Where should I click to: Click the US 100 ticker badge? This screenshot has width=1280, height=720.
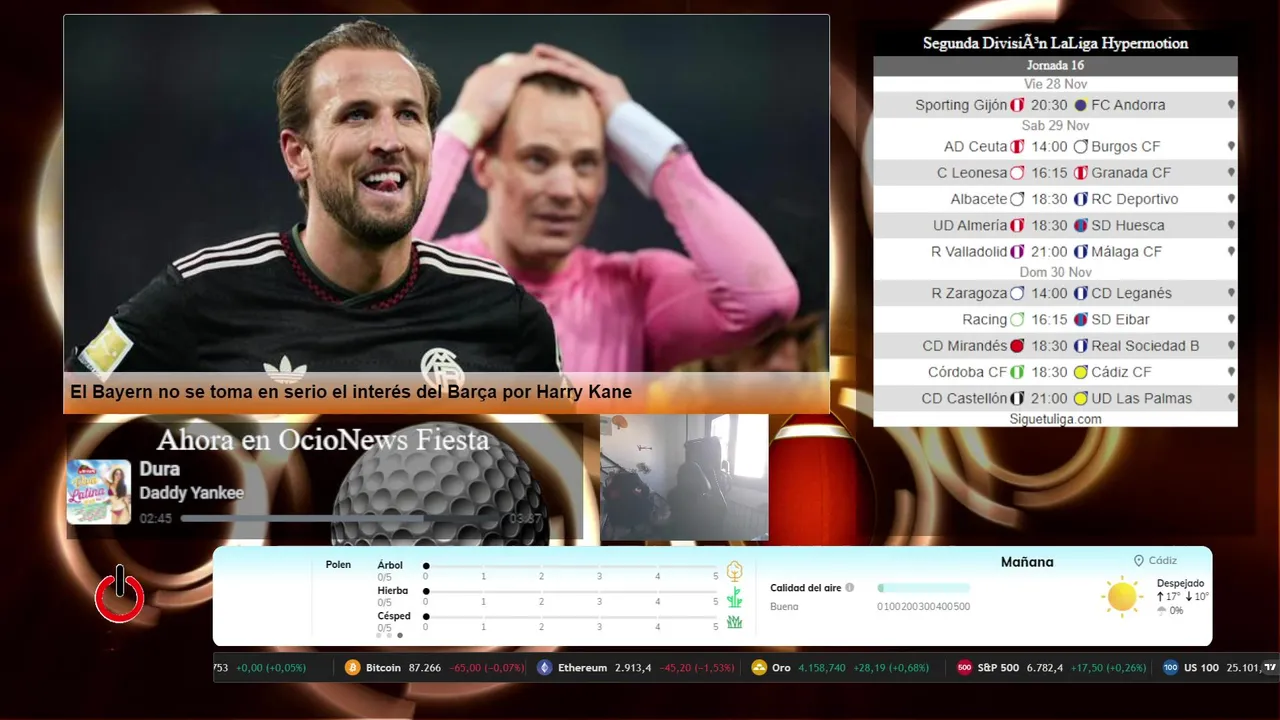[x=1170, y=668]
